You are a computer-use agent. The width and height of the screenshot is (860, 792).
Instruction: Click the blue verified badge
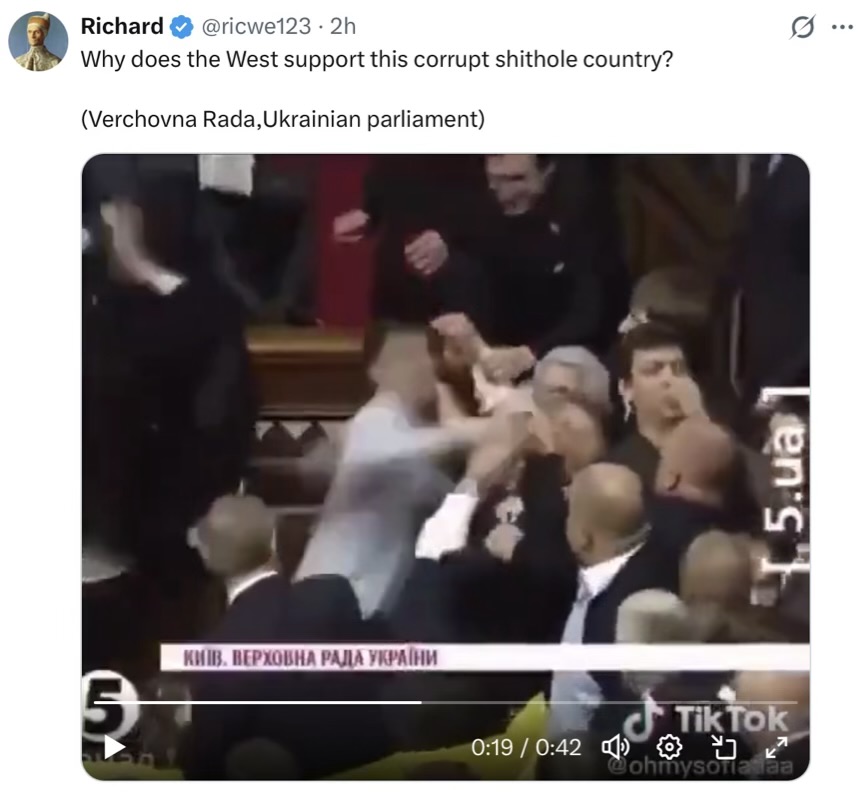[x=182, y=27]
